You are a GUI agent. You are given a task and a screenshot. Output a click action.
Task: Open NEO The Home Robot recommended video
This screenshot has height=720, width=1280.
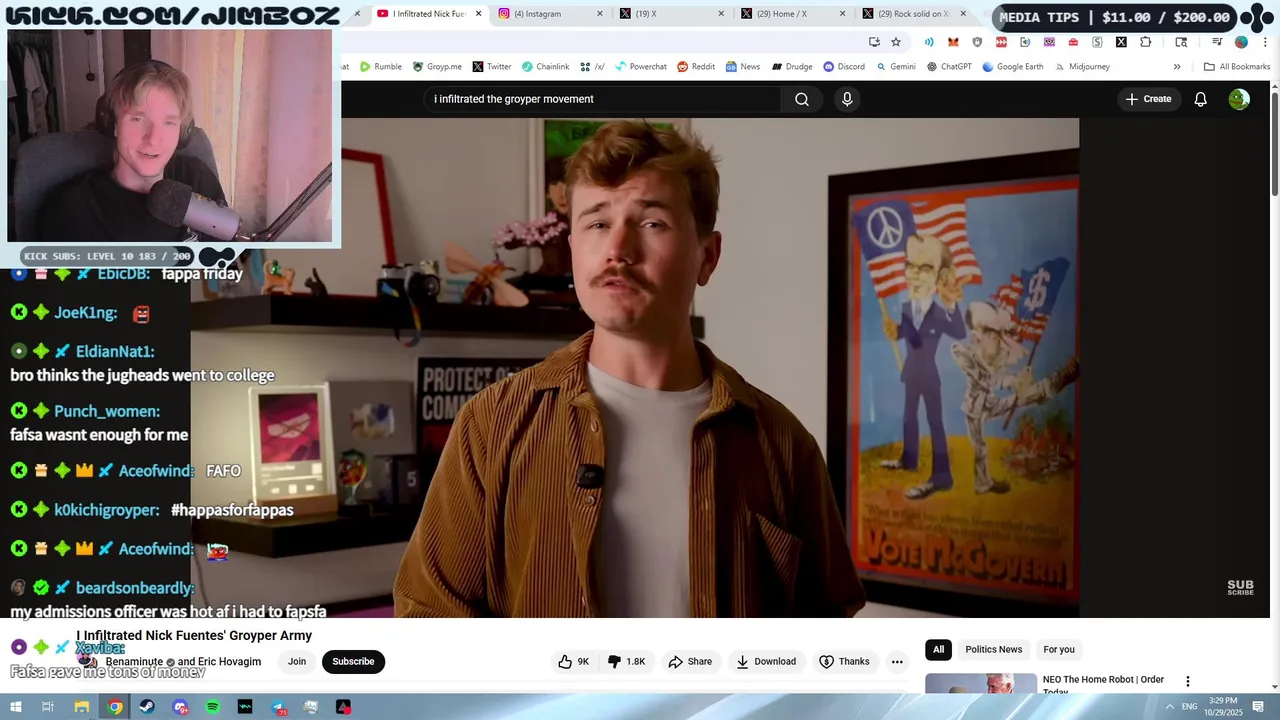pos(1103,684)
